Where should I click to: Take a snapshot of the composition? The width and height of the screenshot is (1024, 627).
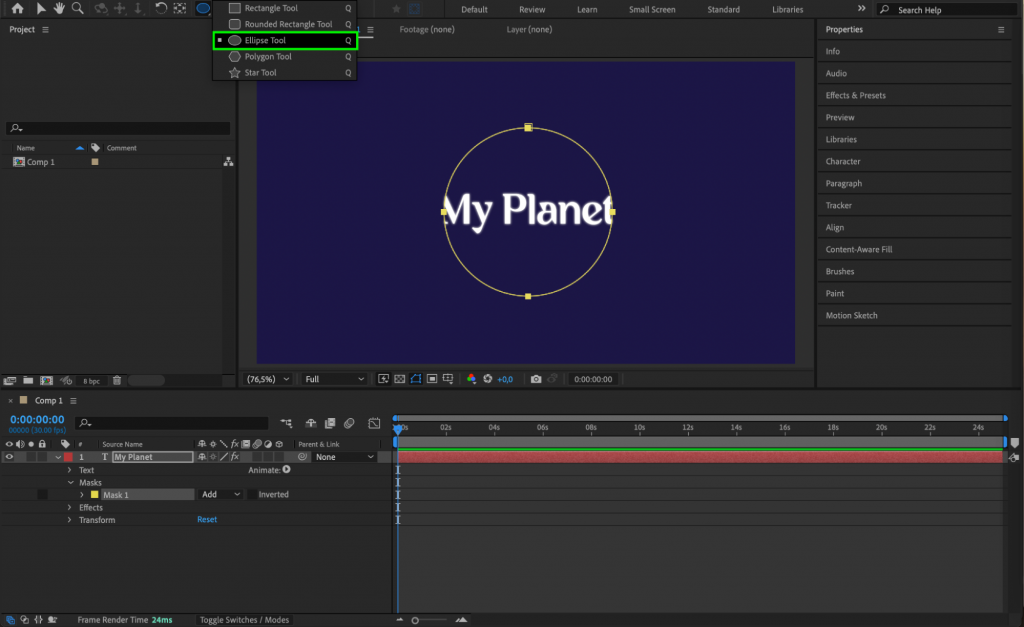536,379
